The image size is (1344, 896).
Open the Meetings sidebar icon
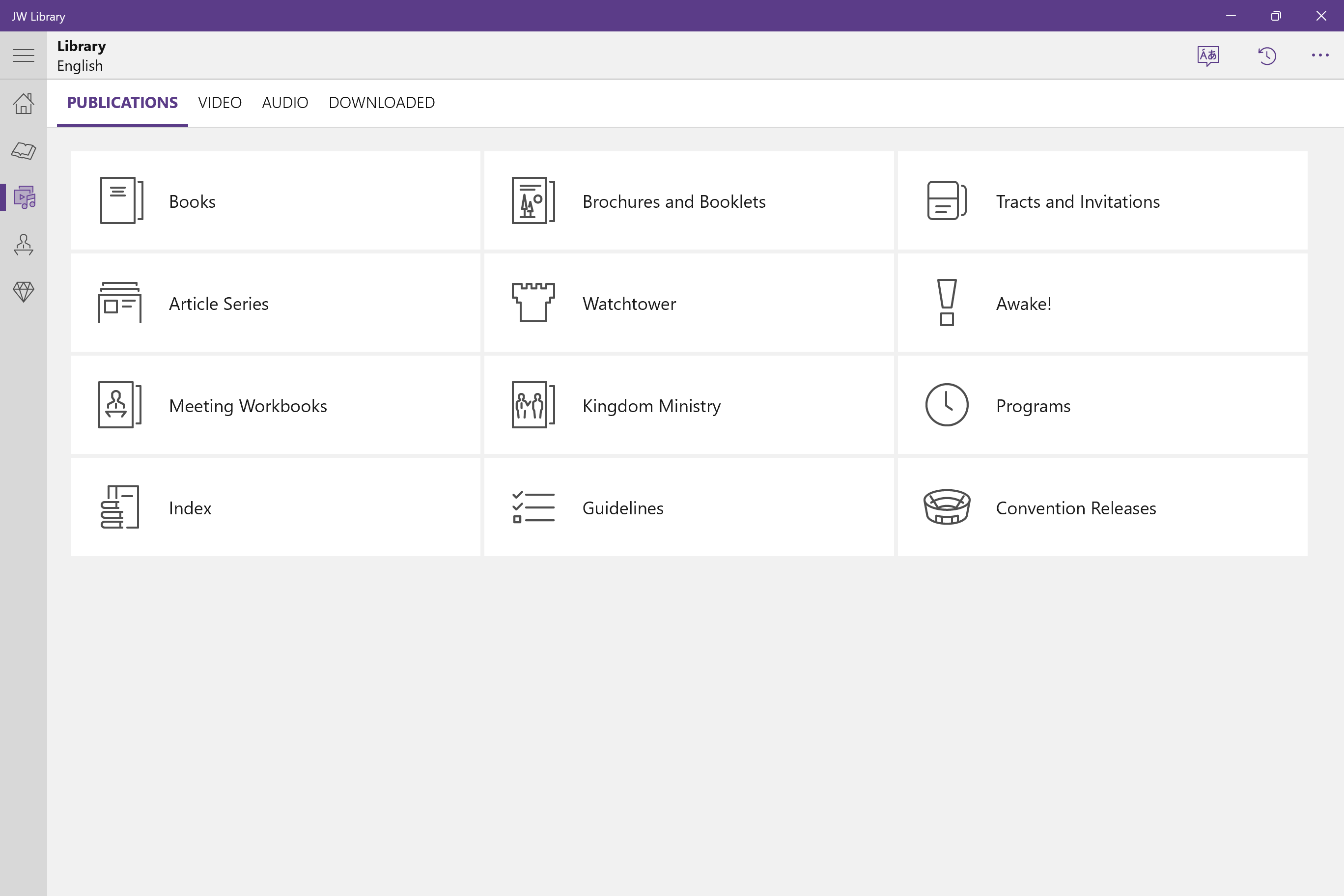tap(24, 245)
